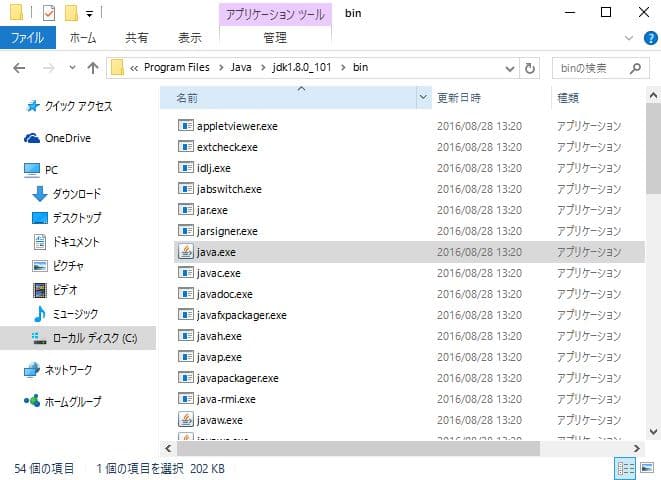Click the Properties icon in title bar
This screenshot has height=480, width=661.
[x=49, y=13]
